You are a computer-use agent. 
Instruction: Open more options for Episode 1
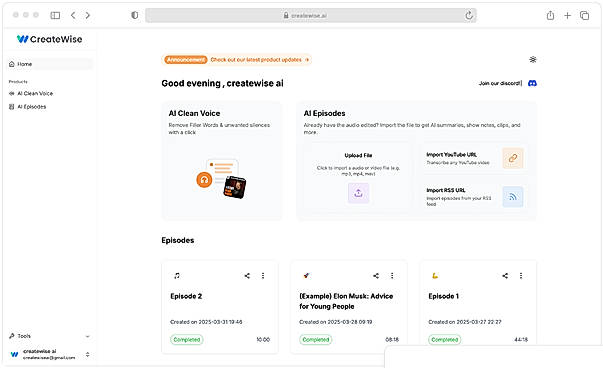point(521,276)
